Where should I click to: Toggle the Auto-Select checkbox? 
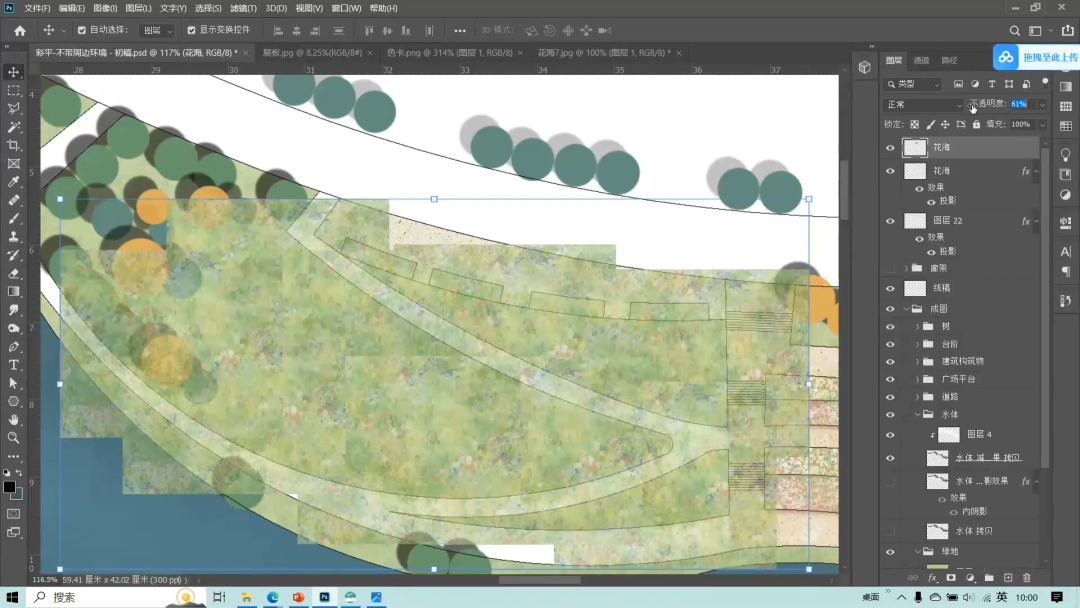[82, 30]
